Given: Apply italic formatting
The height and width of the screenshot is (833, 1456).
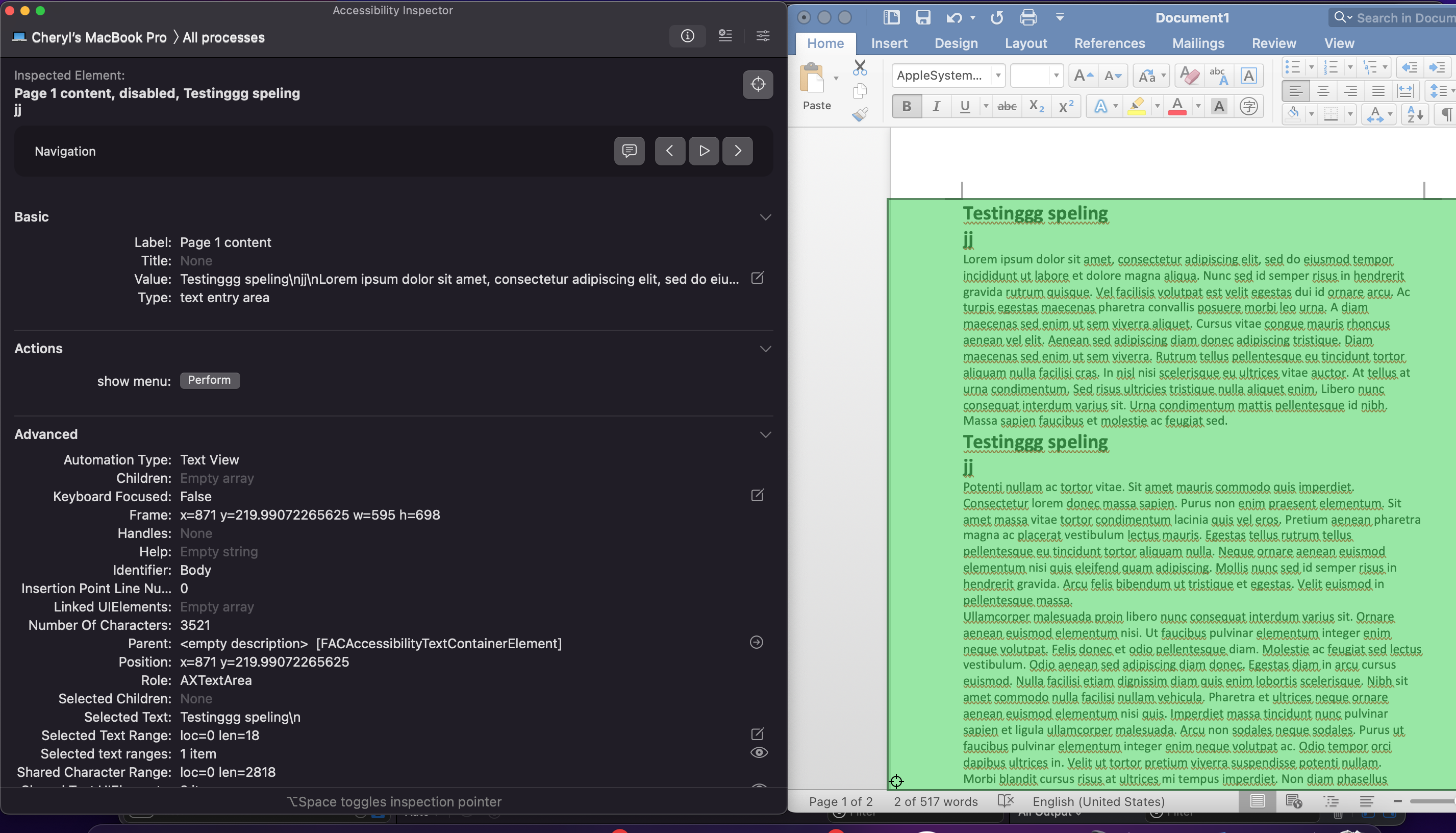Looking at the screenshot, I should tap(936, 106).
